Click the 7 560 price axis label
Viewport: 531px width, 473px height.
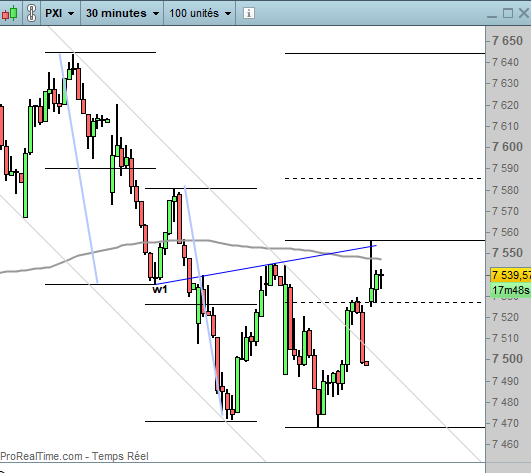pos(505,232)
